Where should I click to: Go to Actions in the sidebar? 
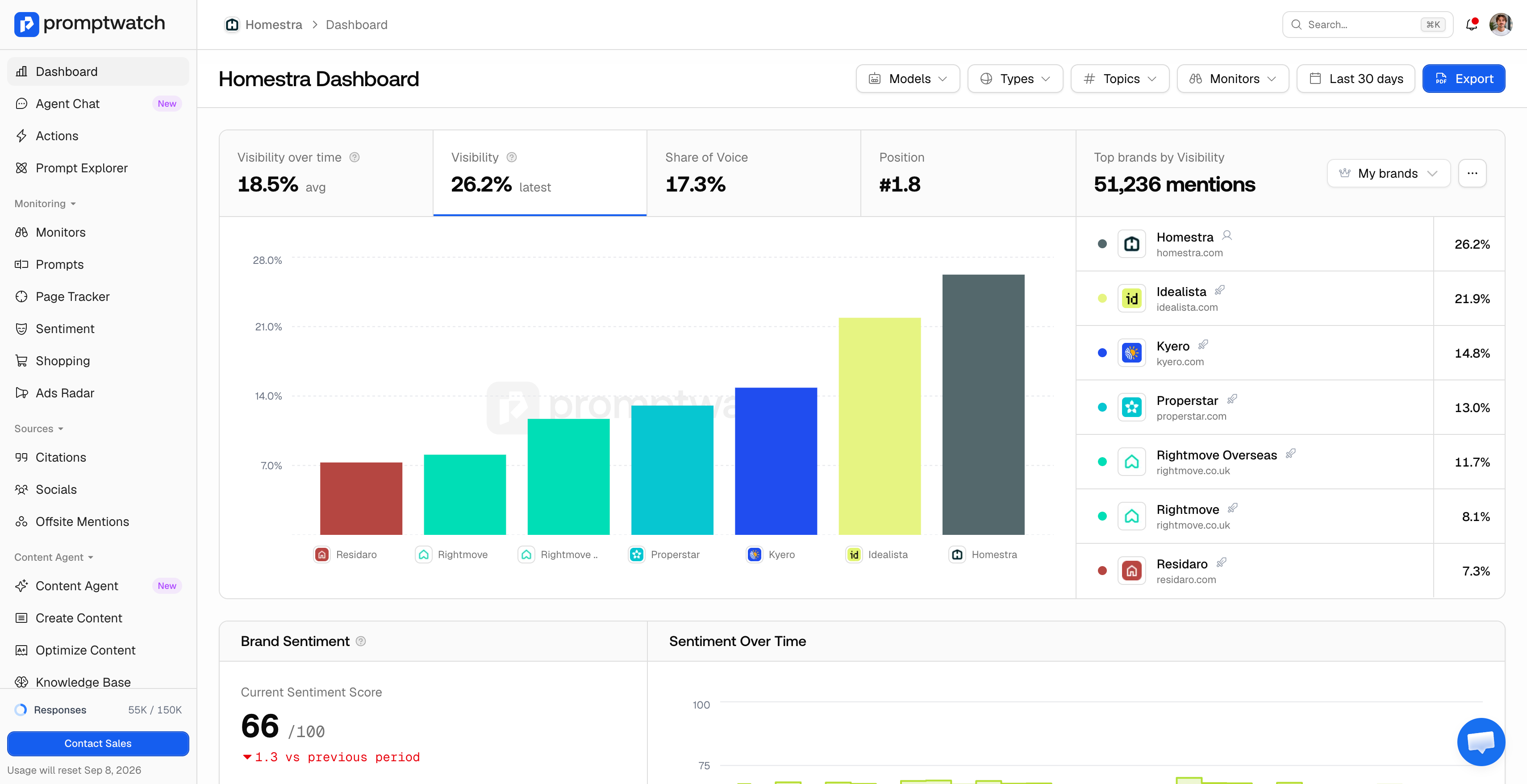pyautogui.click(x=98, y=136)
